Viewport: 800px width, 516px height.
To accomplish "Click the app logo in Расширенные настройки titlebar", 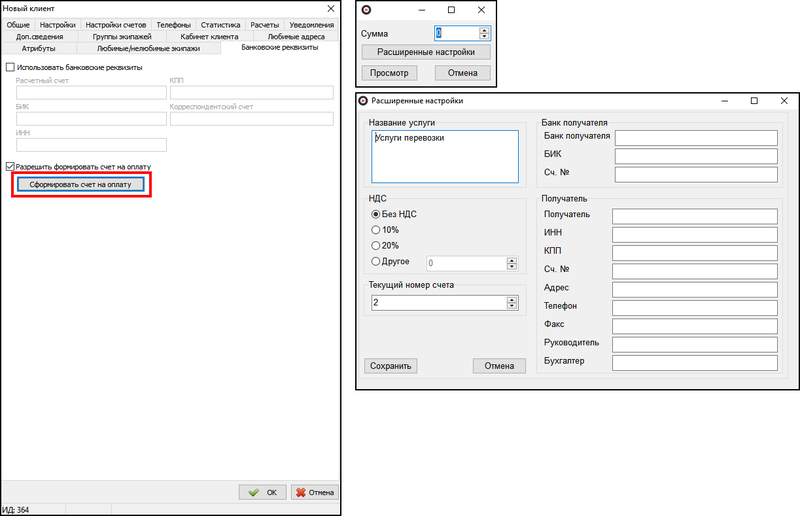I will pos(363,101).
